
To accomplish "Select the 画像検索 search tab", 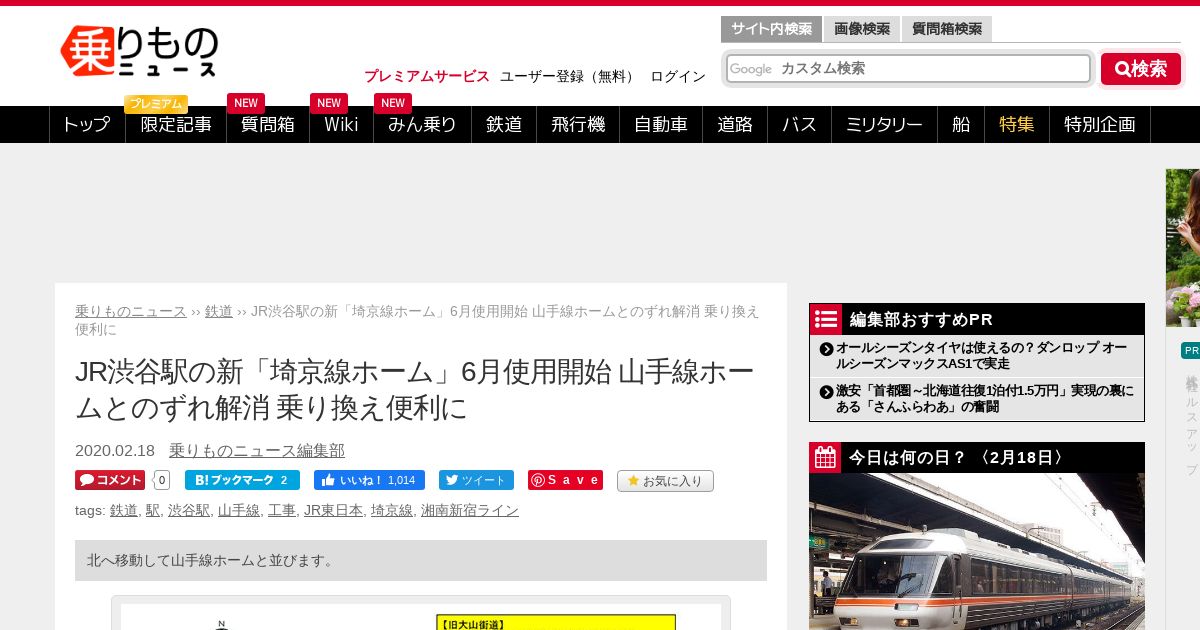I will coord(862,29).
